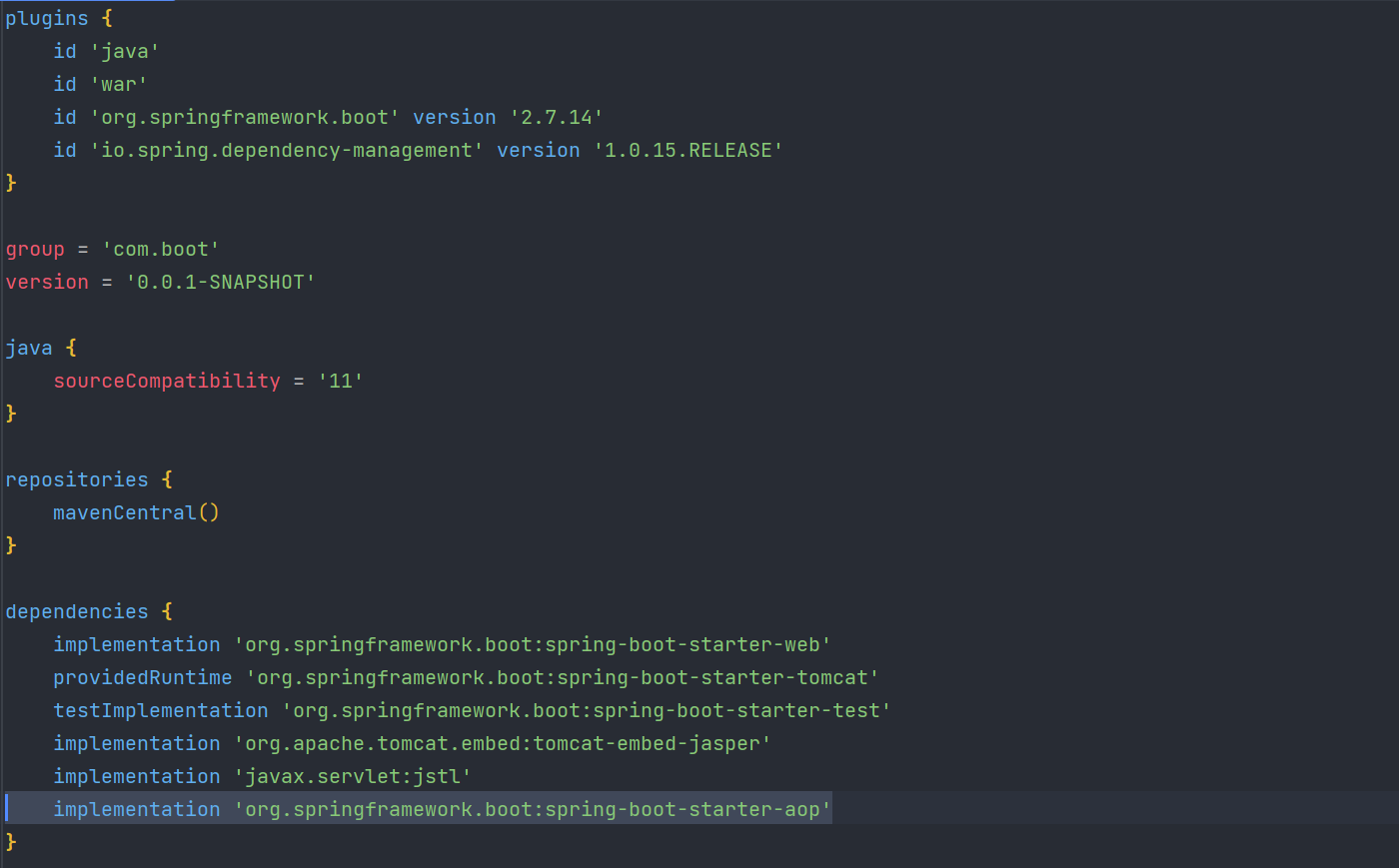The image size is (1399, 868).
Task: Click the spring-boot-starter-test dependency string
Action: 587,710
